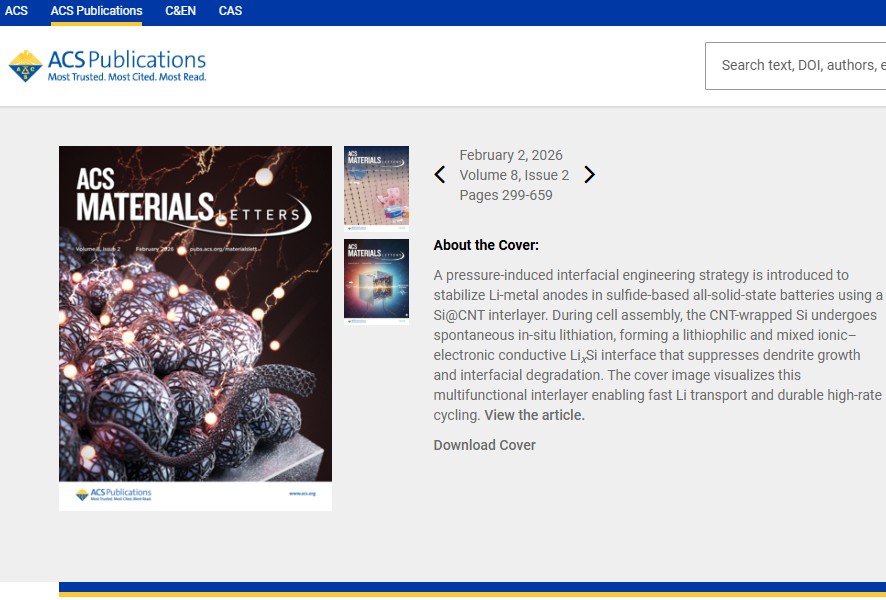Click the Volume 8, Issue 2 text
Image resolution: width=886 pixels, height=600 pixels.
tap(514, 175)
